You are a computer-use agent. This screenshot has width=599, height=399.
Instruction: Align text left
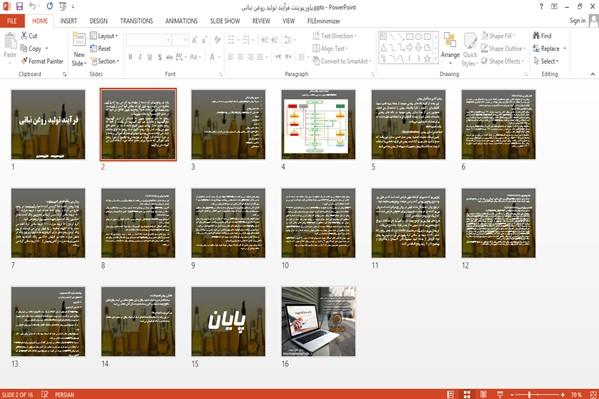tap(231, 57)
